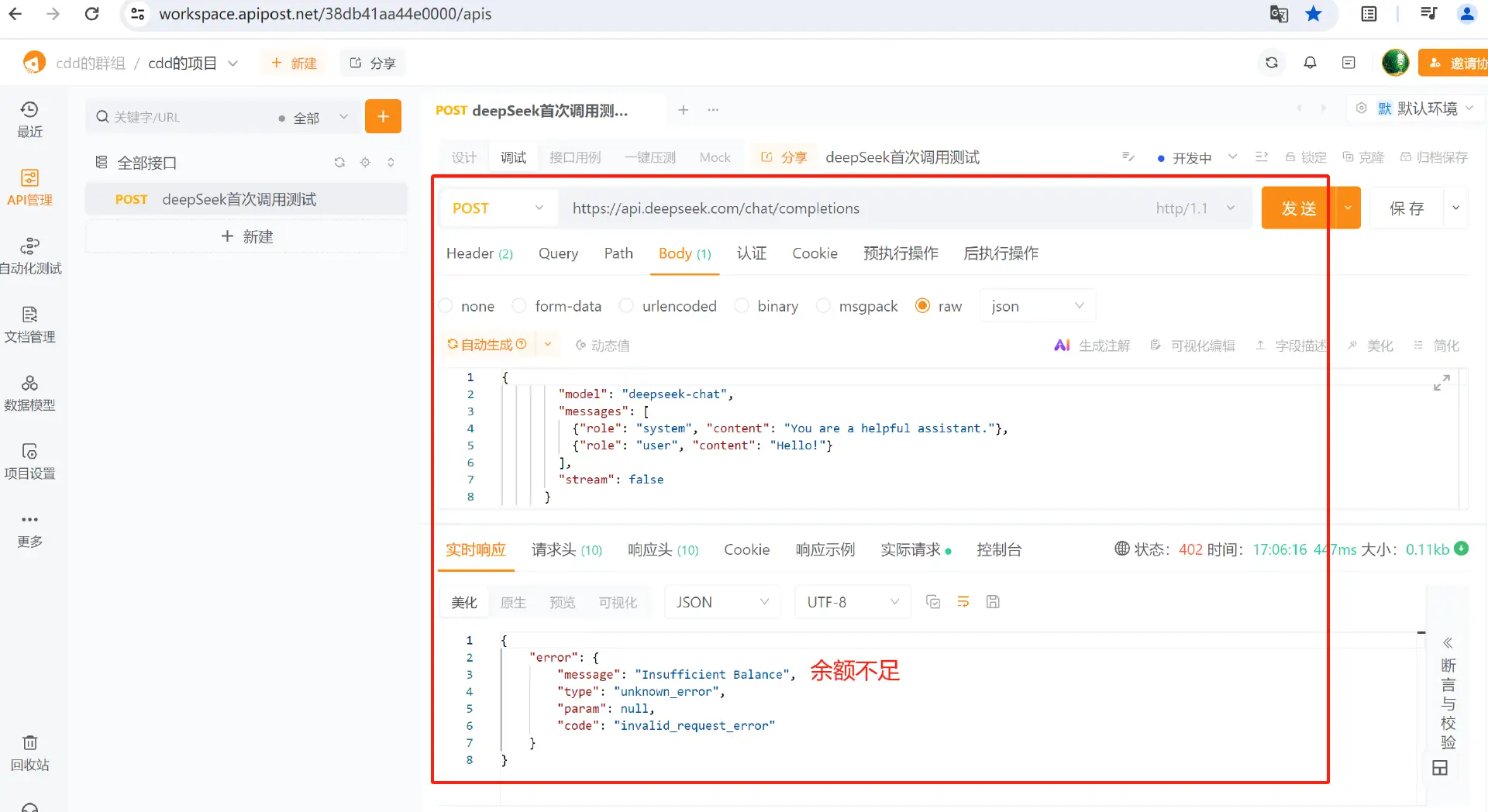1488x812 pixels.
Task: Click the orange plus button beside search
Action: point(383,117)
